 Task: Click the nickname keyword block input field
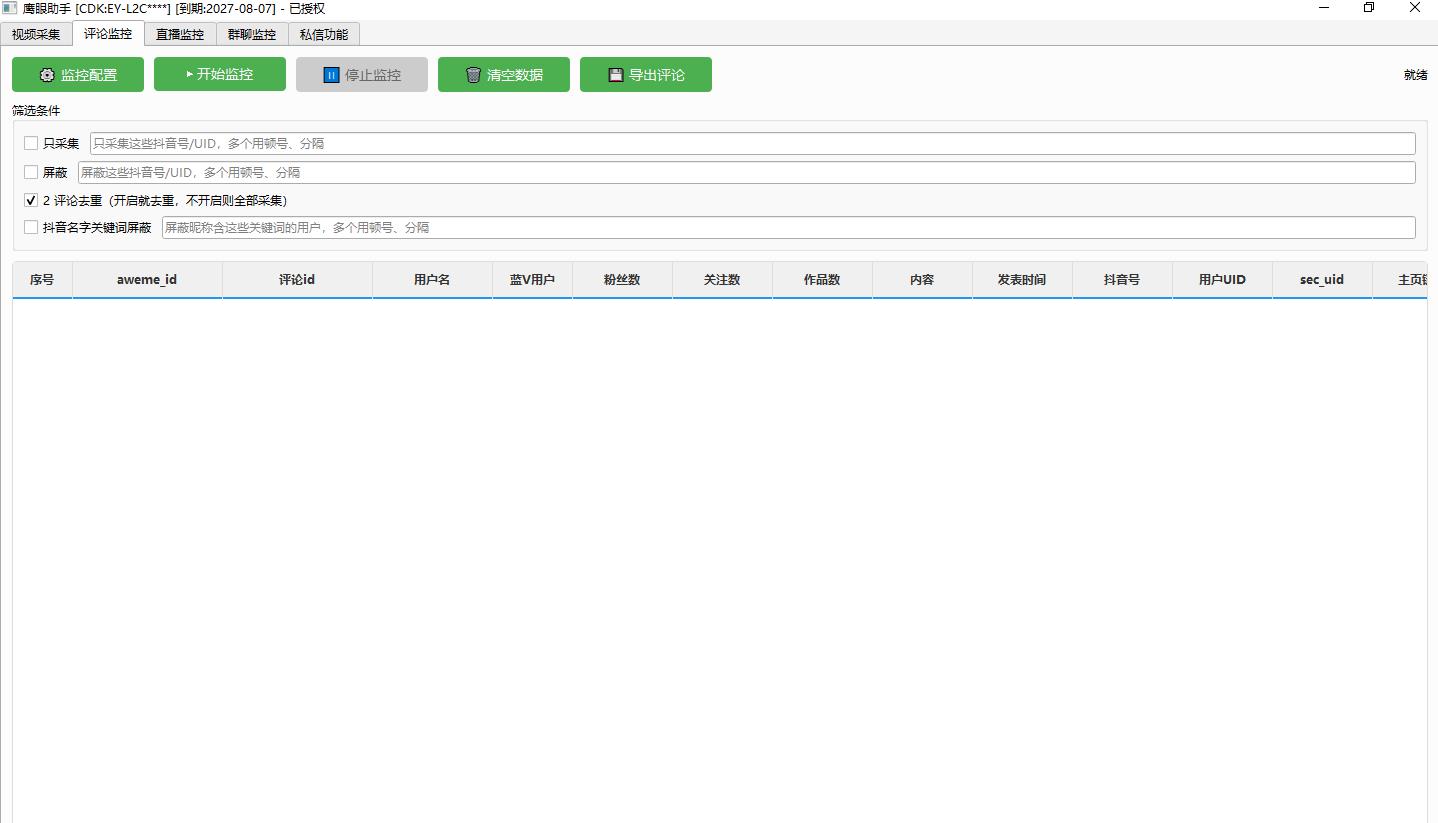click(x=788, y=227)
